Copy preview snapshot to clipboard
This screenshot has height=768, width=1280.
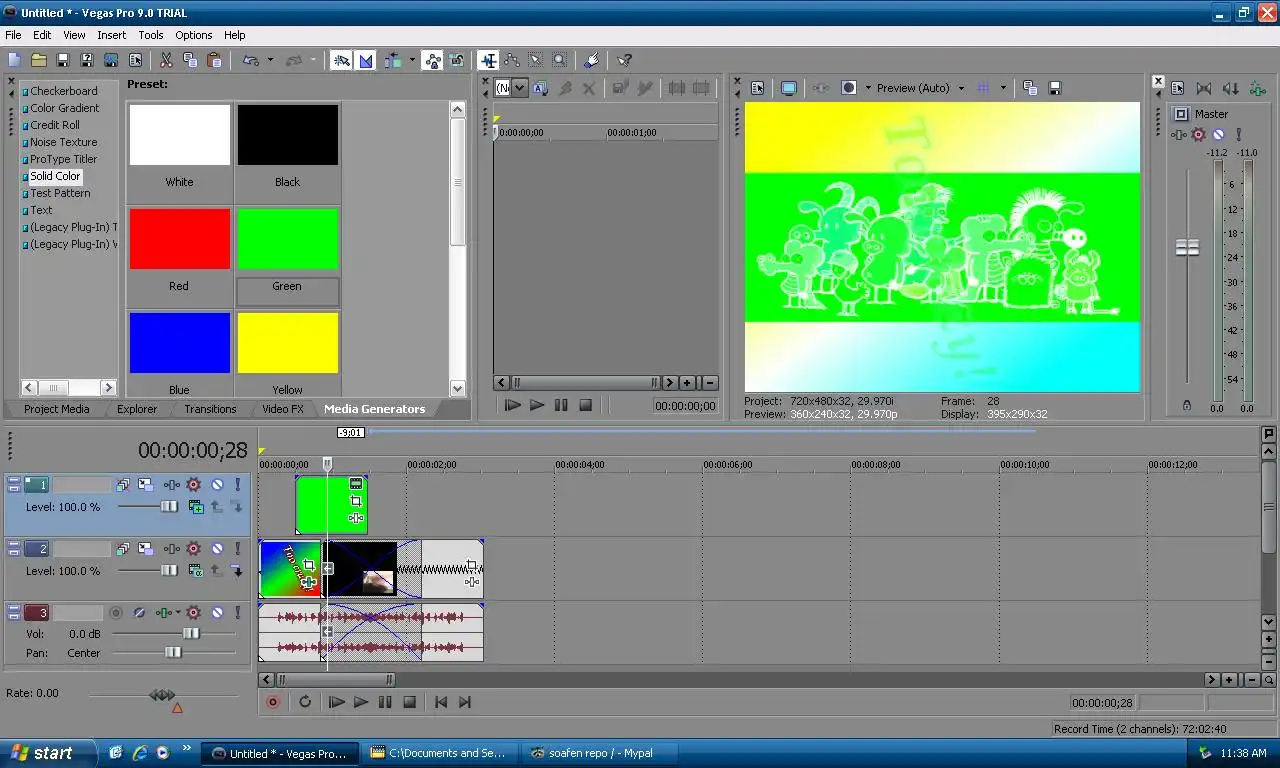(x=1030, y=88)
